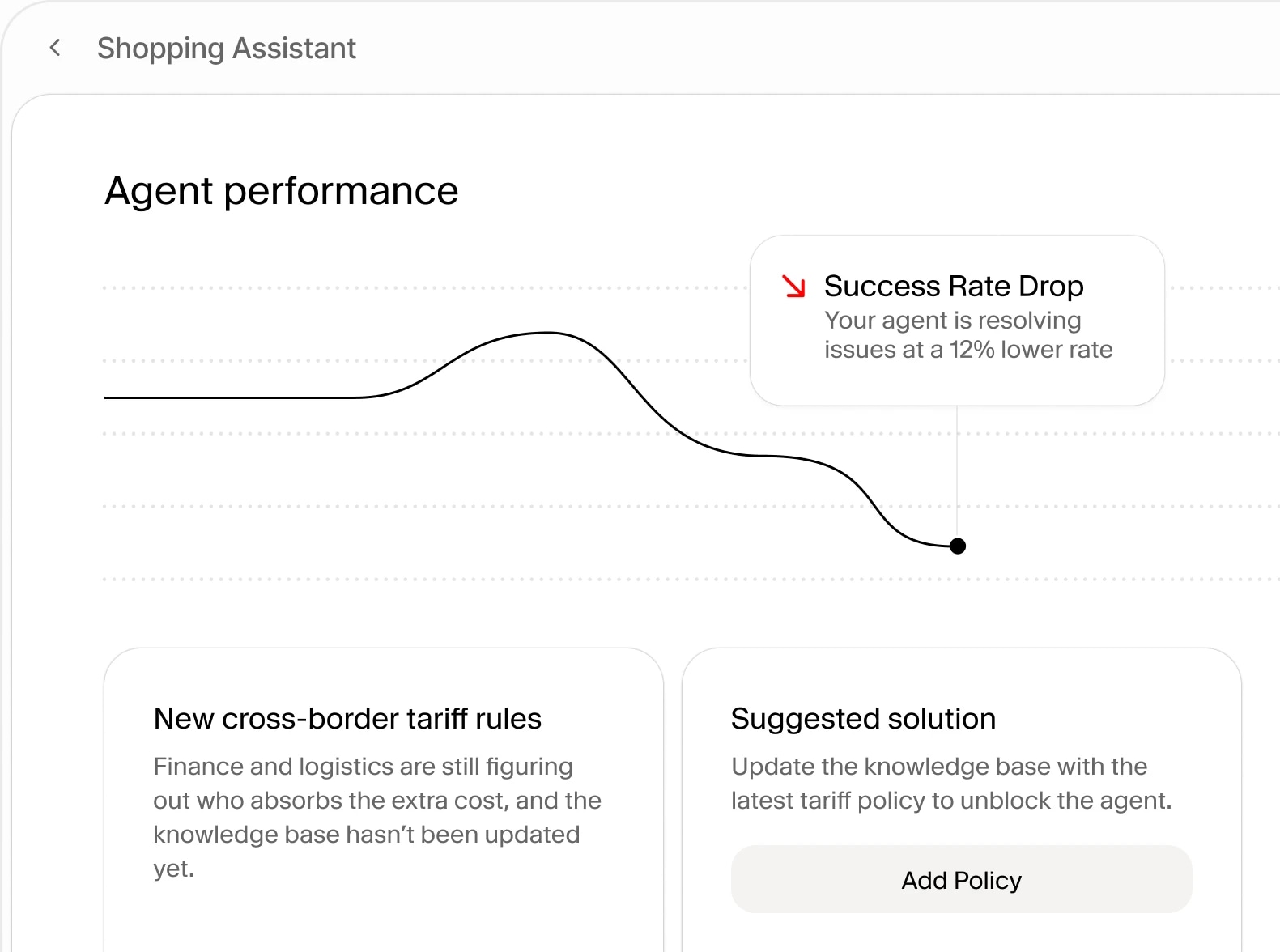The width and height of the screenshot is (1280, 952).
Task: Select the performance trend line
Action: (x=548, y=334)
